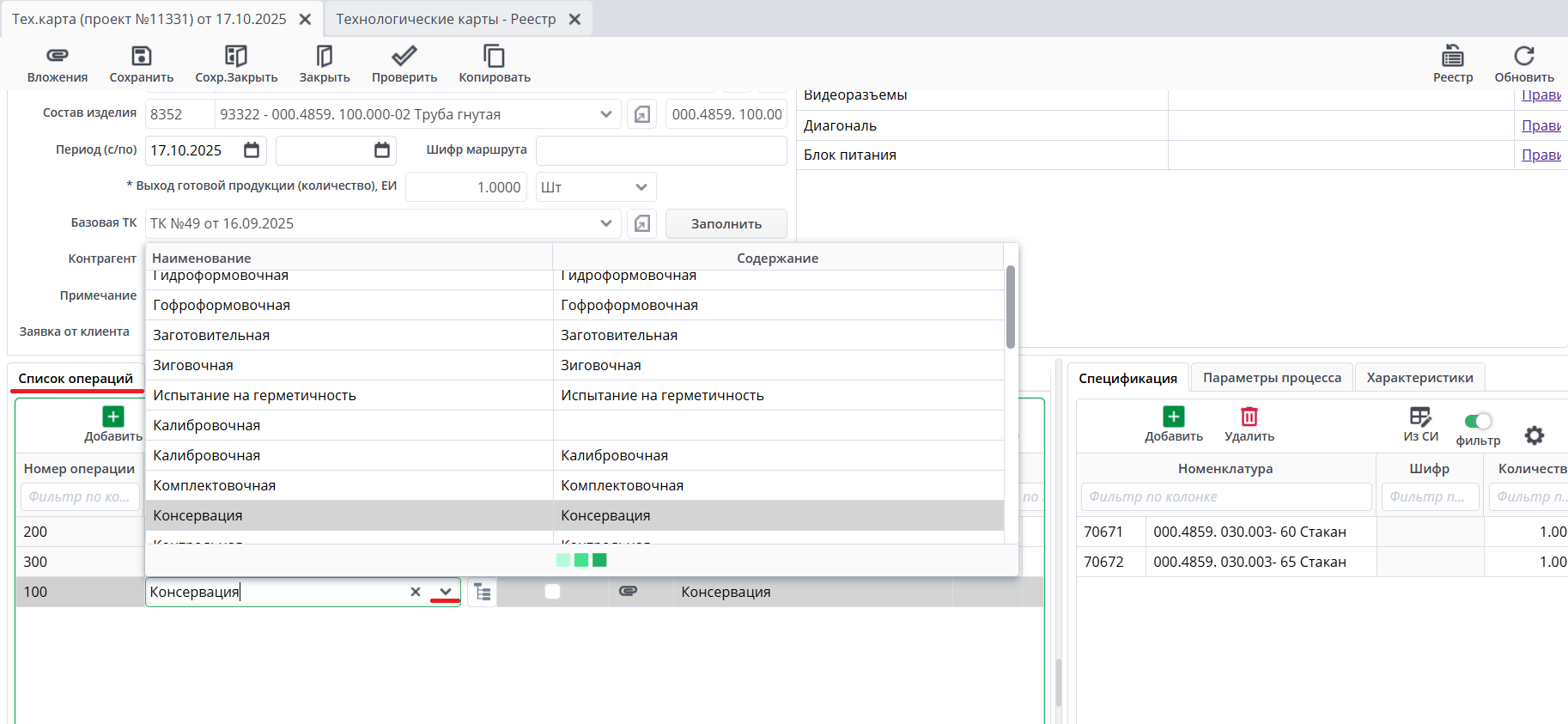This screenshot has height=724, width=1568.
Task: Open the start date calendar picker
Action: (252, 150)
